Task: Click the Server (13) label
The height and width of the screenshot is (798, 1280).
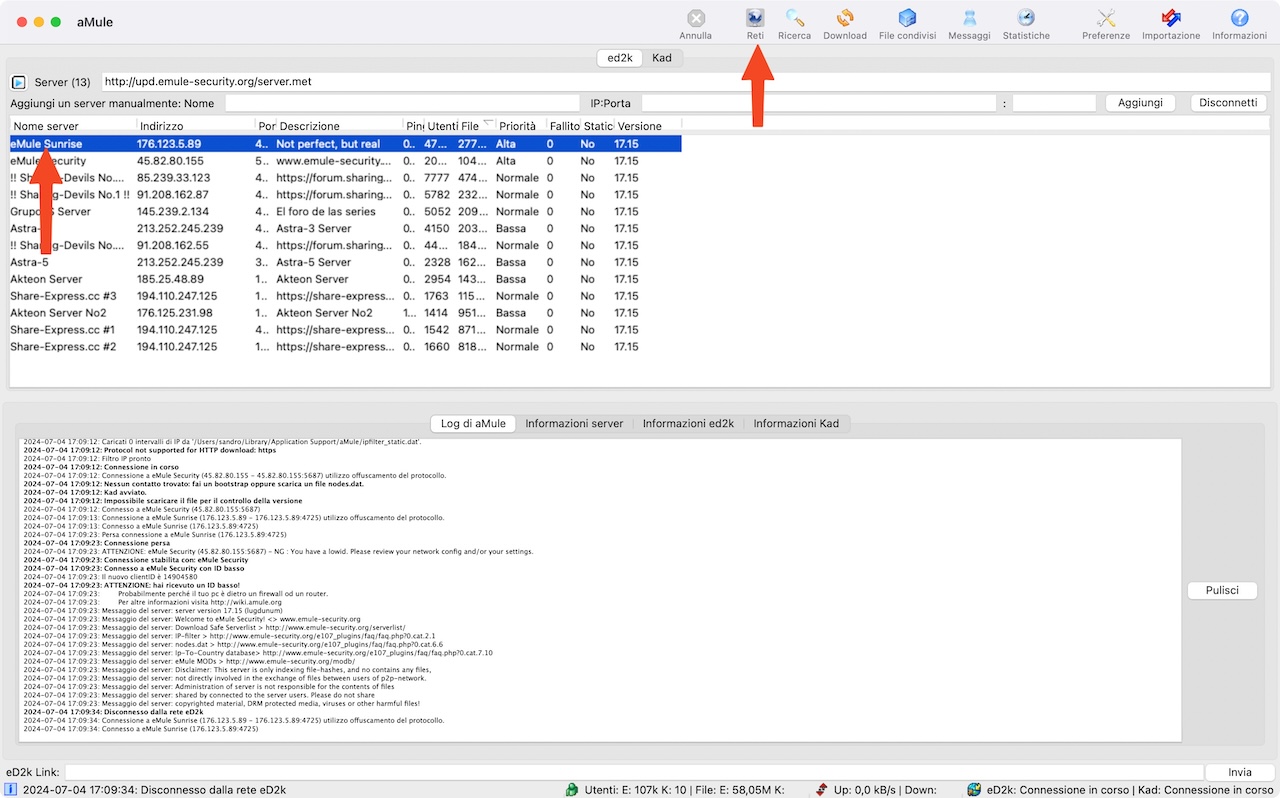Action: (62, 82)
